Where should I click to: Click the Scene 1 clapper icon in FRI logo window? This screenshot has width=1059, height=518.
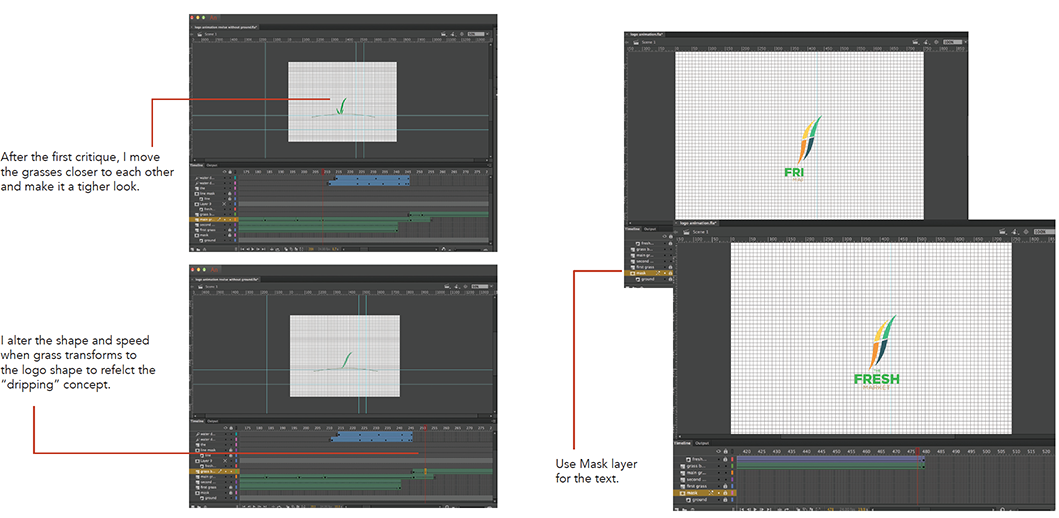coord(636,42)
